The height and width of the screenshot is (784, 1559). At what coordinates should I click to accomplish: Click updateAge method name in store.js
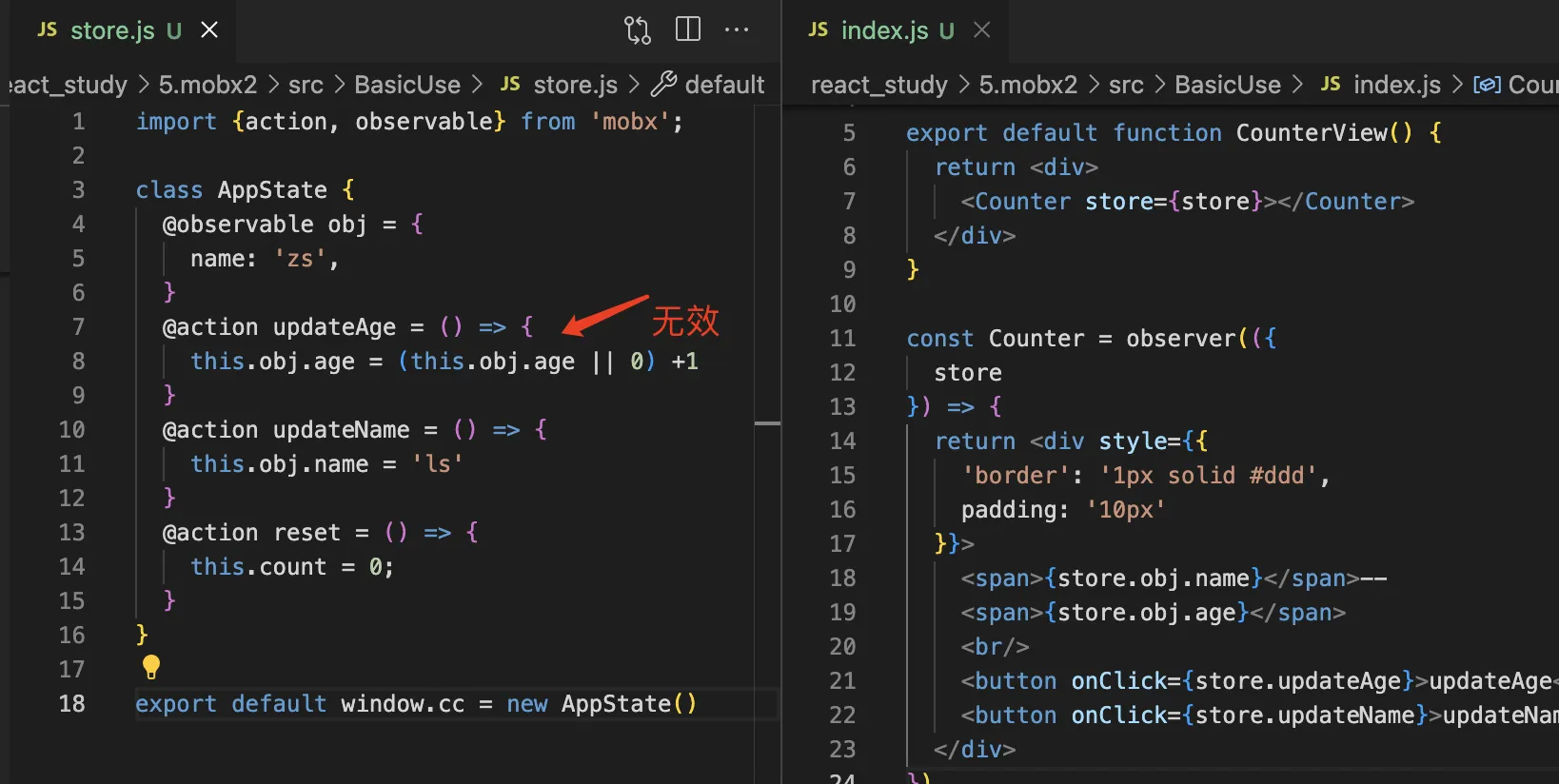tap(334, 326)
